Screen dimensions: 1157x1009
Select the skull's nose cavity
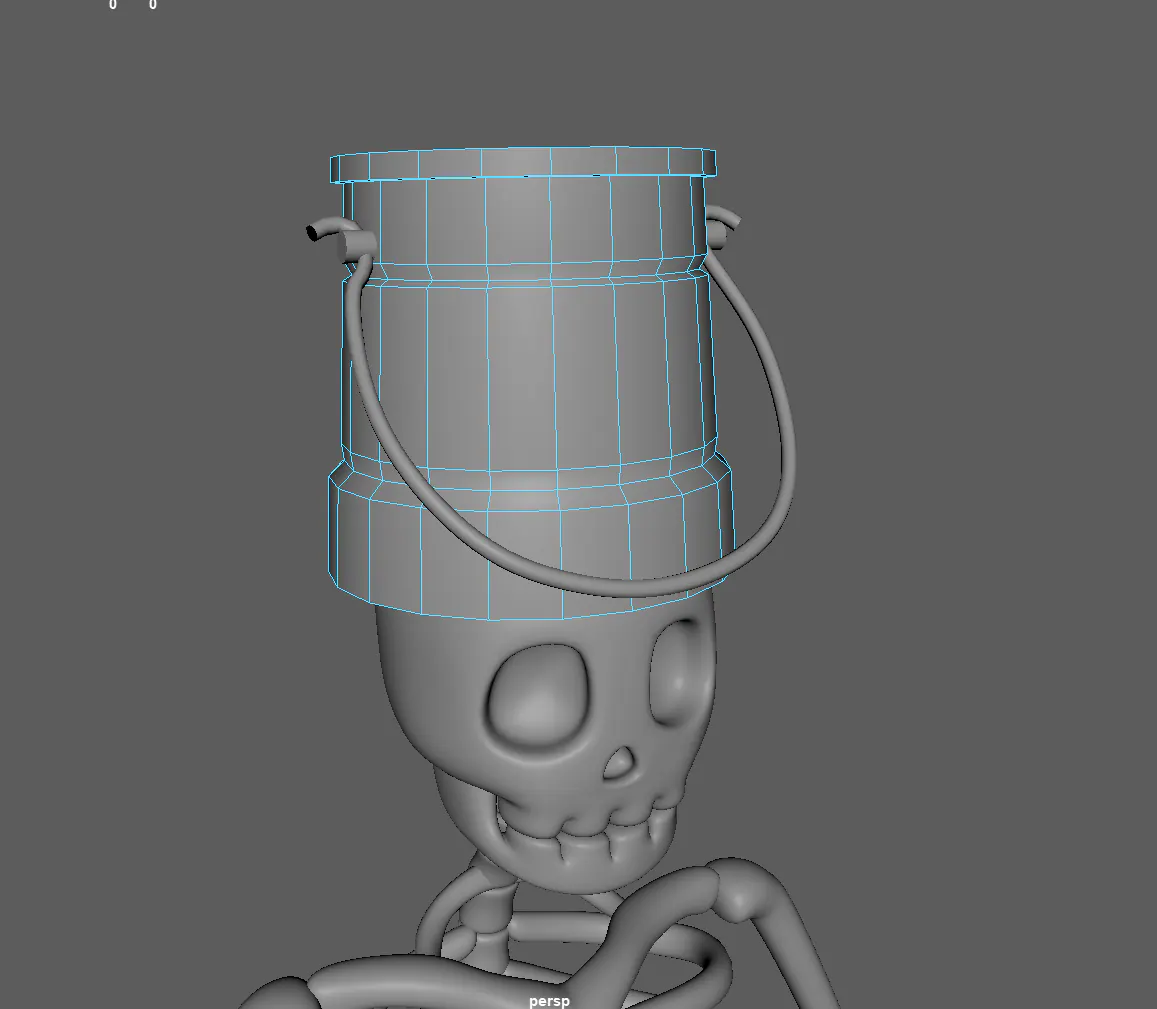point(619,765)
